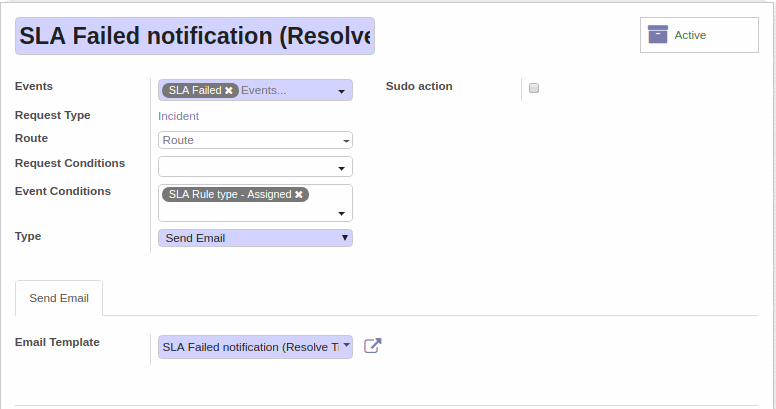776x409 pixels.
Task: Focus the Events tag input field
Action: click(287, 90)
